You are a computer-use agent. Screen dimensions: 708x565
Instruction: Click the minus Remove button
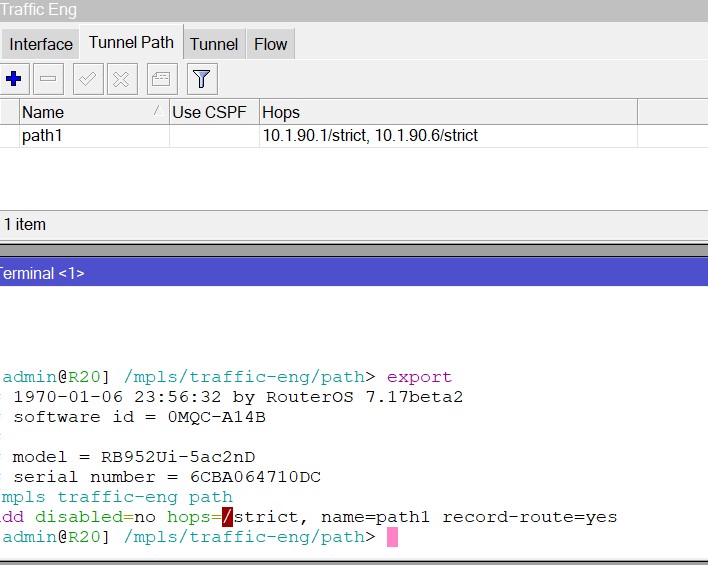coord(48,79)
